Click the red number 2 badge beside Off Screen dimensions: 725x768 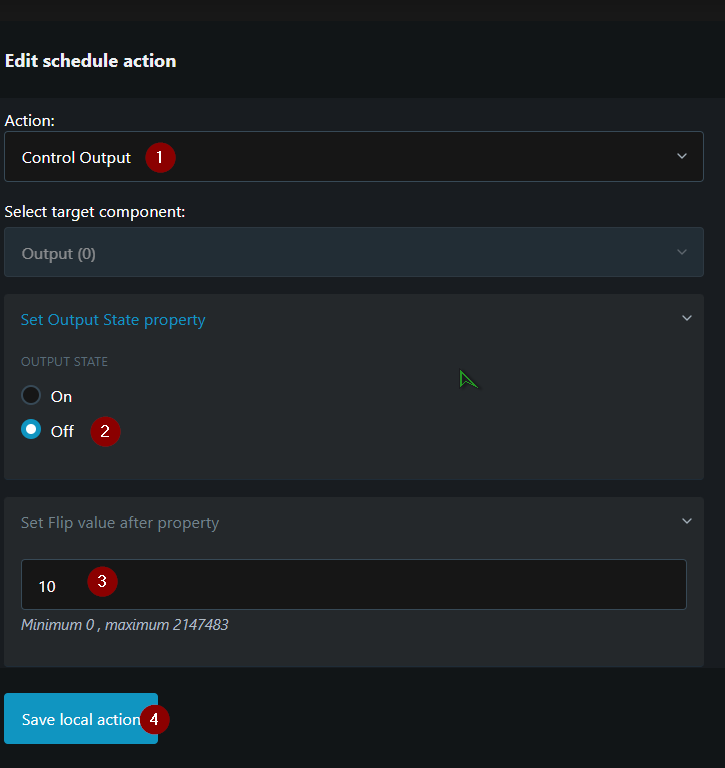pos(105,432)
